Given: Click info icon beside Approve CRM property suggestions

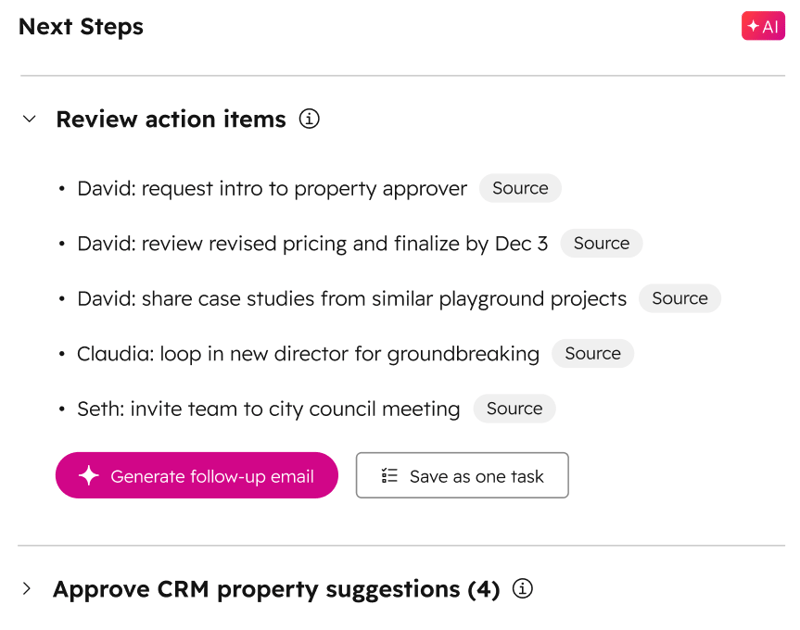Looking at the screenshot, I should [522, 589].
